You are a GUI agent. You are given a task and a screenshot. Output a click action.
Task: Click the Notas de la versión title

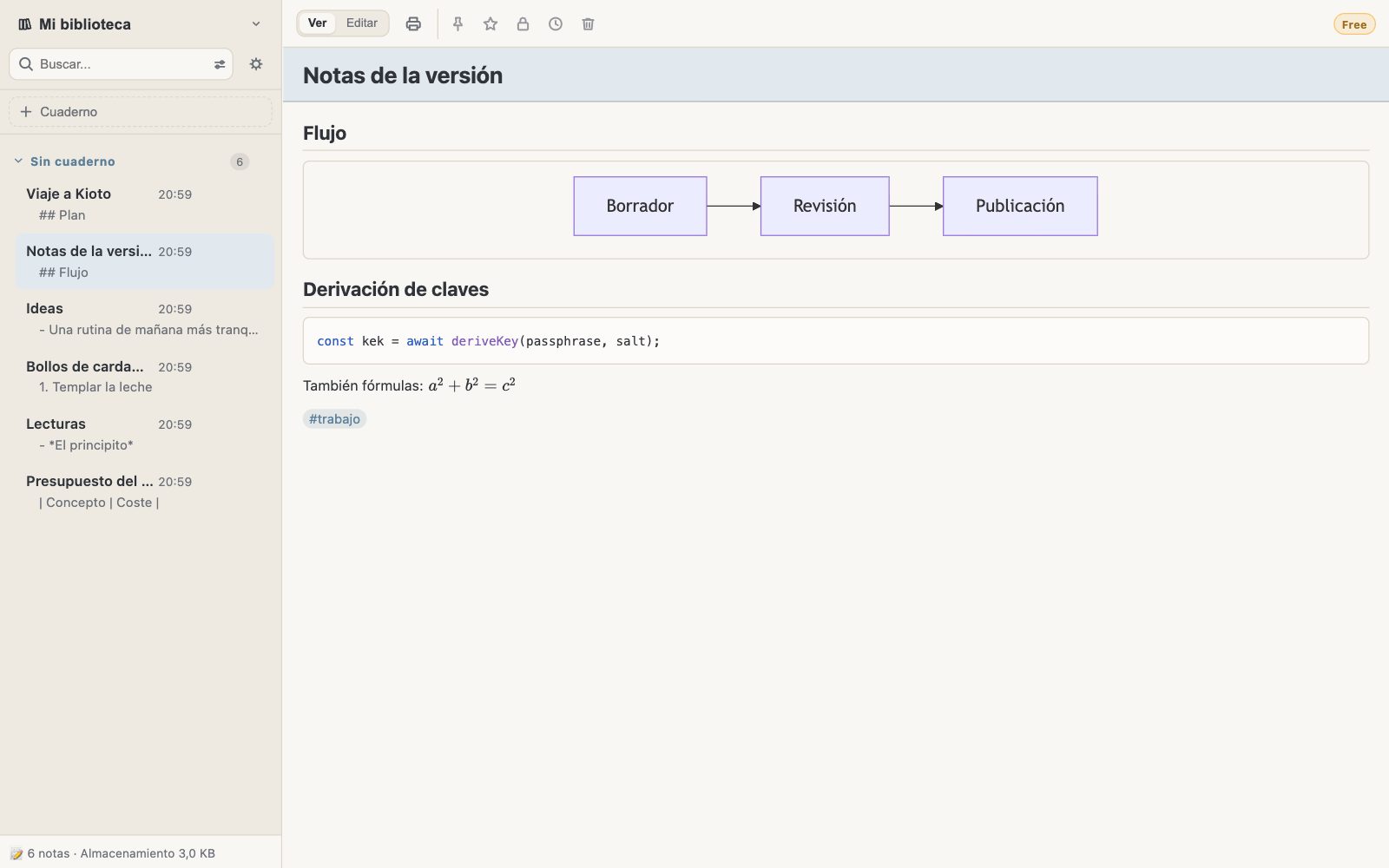[x=403, y=76]
